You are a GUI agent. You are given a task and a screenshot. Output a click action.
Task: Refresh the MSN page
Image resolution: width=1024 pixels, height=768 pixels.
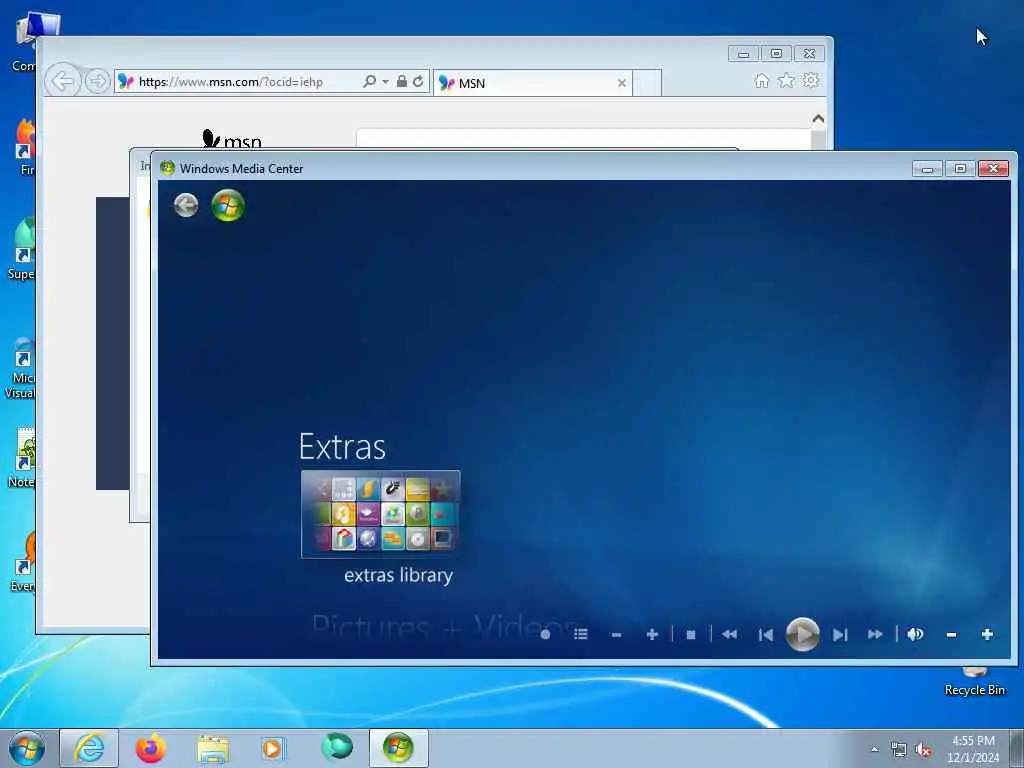click(418, 81)
